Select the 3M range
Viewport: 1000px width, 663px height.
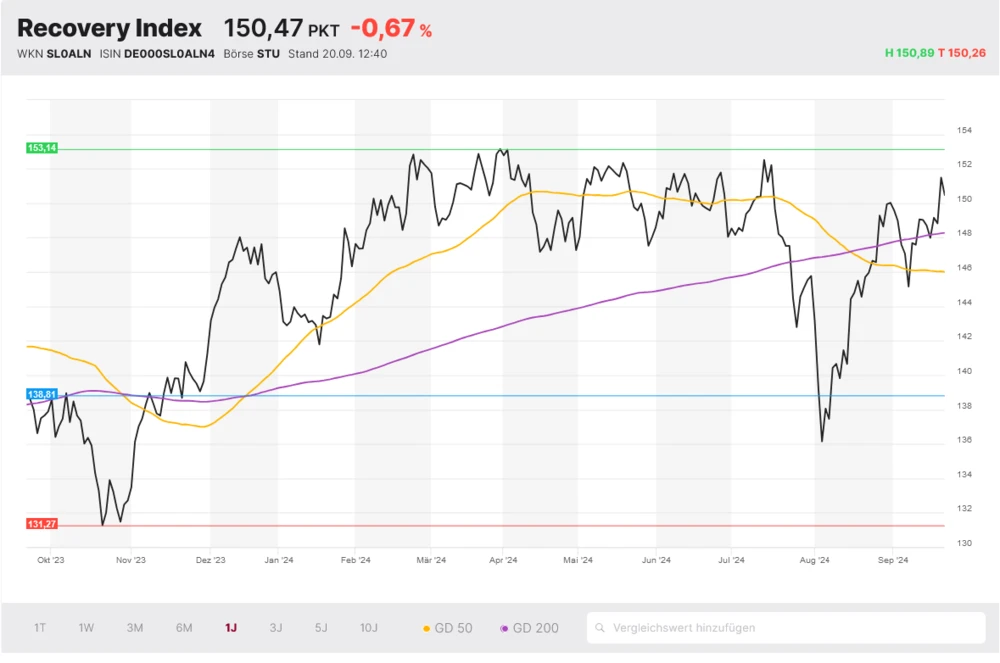coord(135,627)
